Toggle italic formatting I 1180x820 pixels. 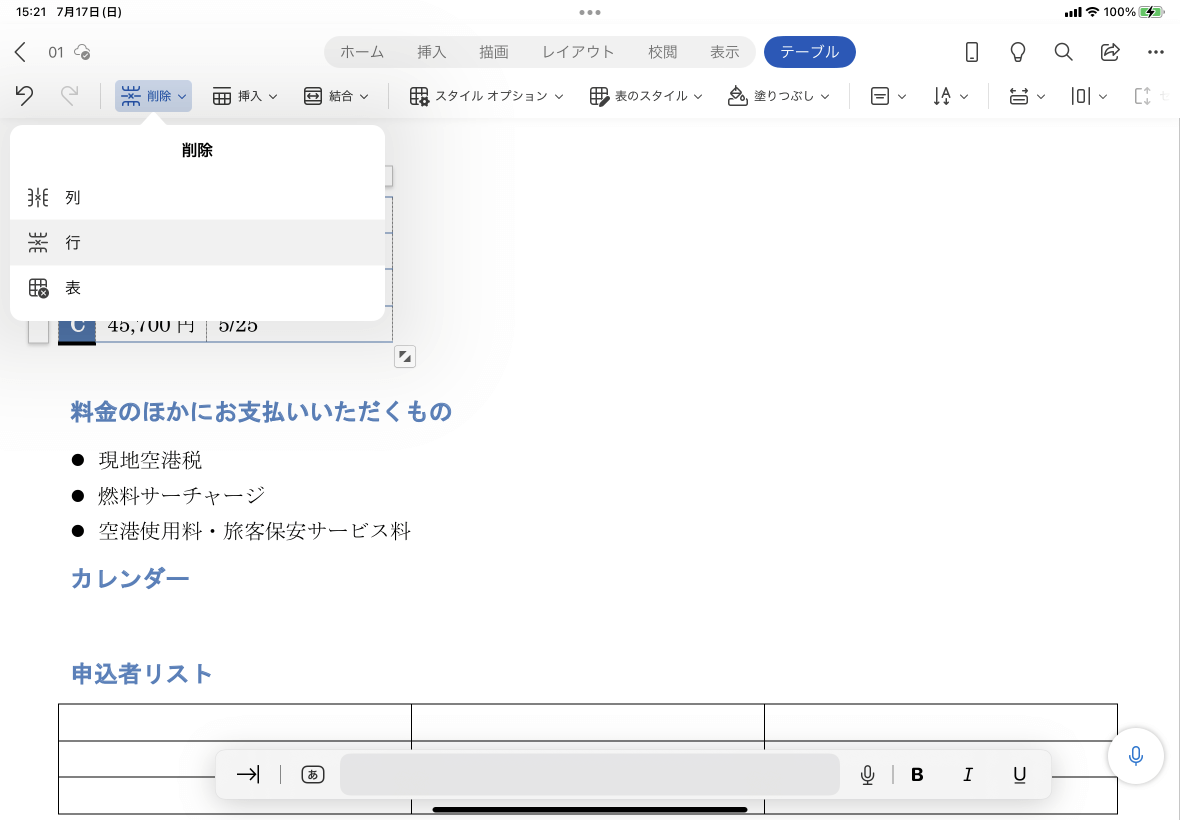click(x=968, y=774)
